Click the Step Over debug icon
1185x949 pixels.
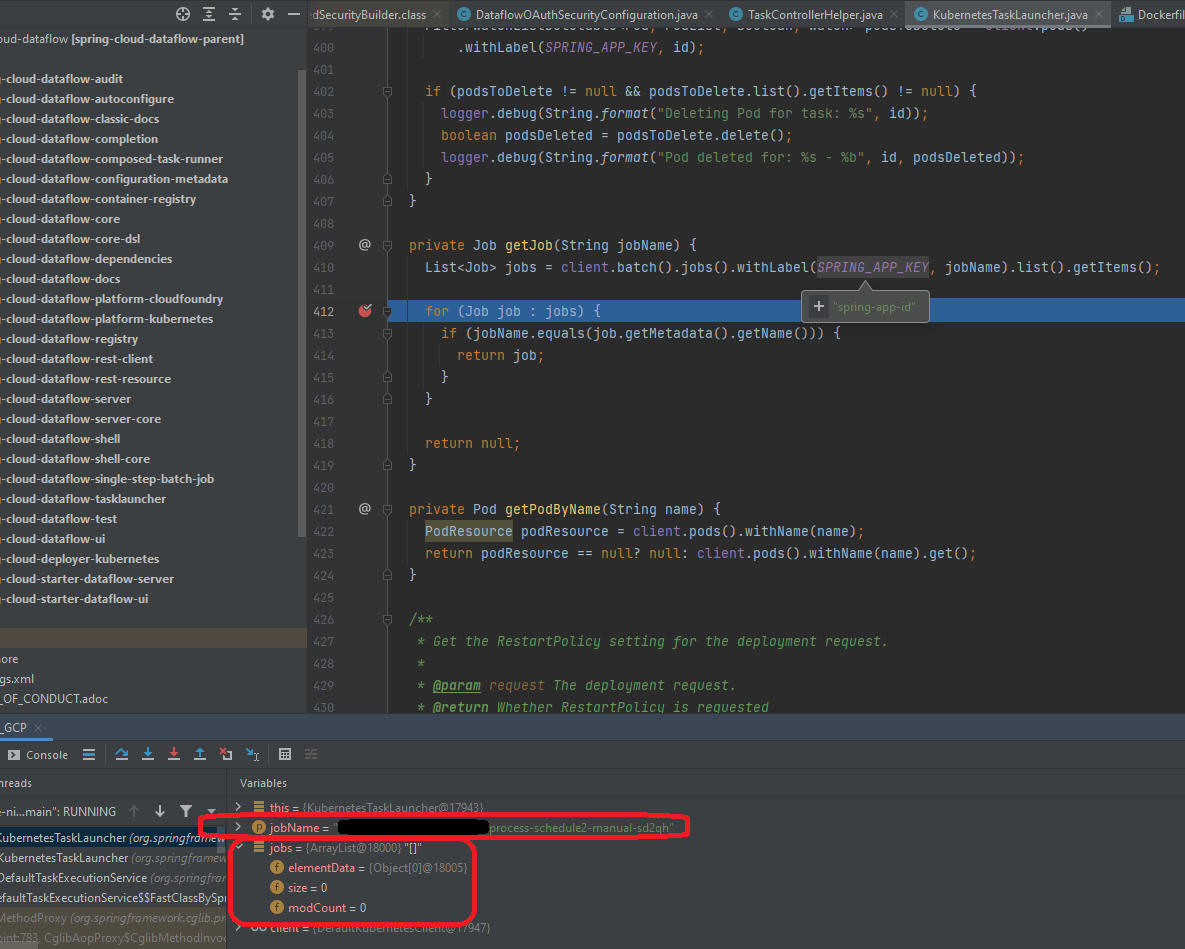(x=122, y=754)
